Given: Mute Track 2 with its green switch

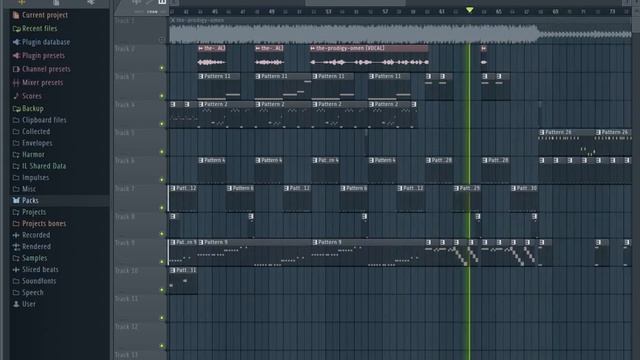Looking at the screenshot, I should click(x=162, y=68).
